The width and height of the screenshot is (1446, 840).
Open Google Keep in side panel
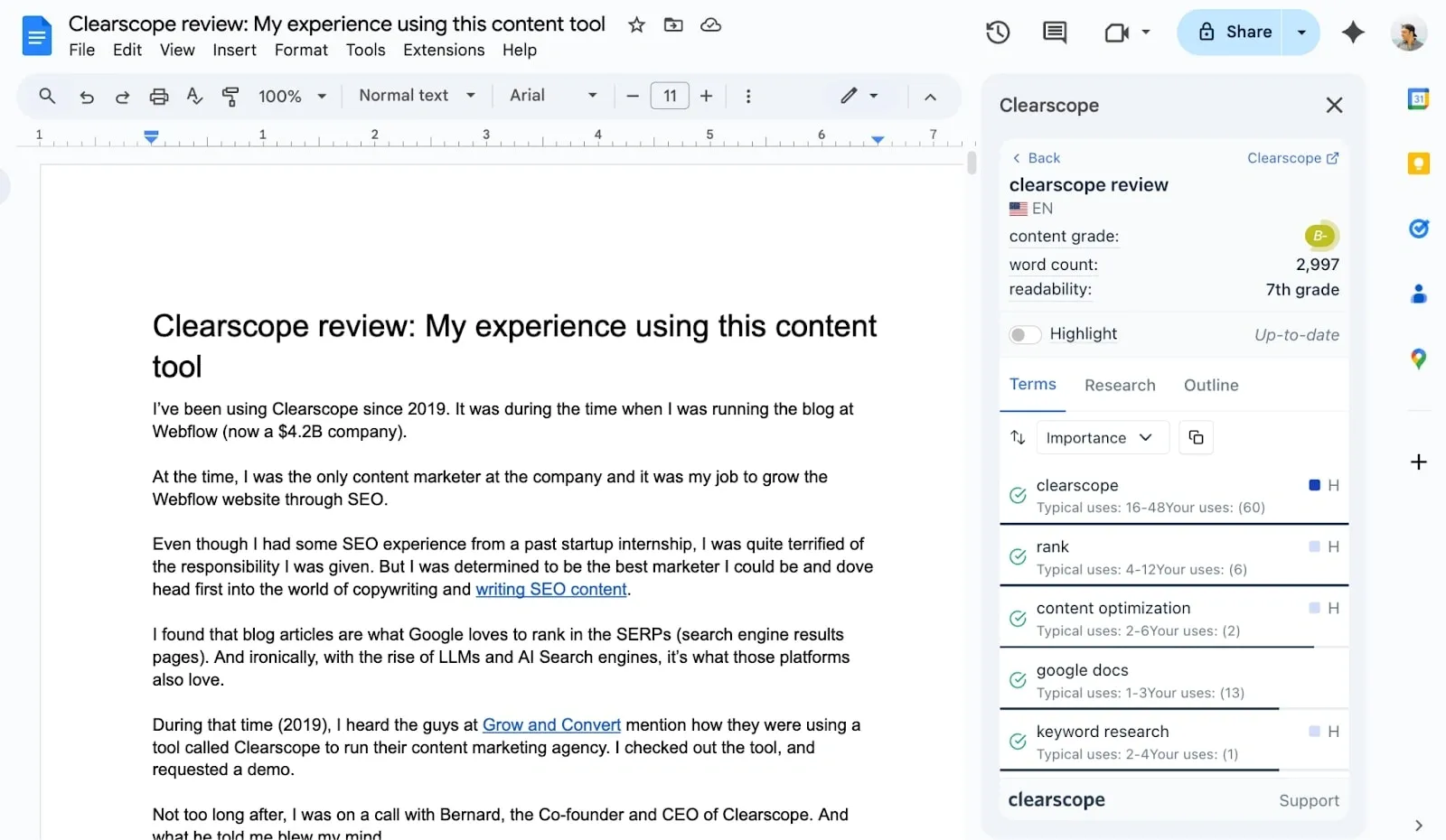click(1418, 163)
